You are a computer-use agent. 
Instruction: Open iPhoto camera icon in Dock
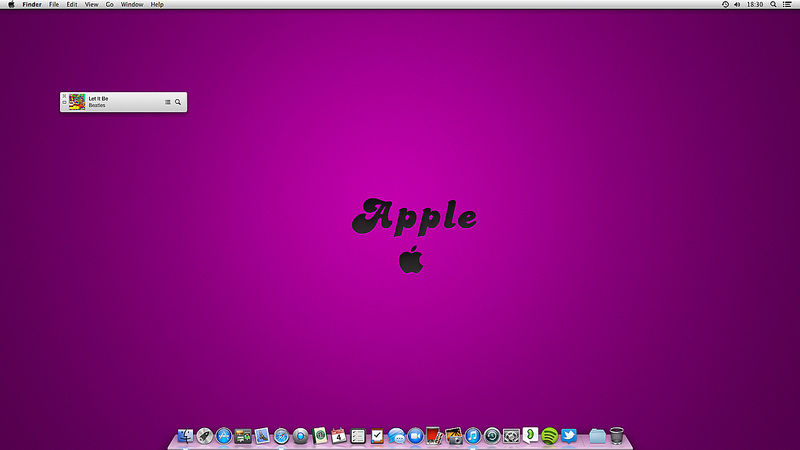pyautogui.click(x=454, y=436)
